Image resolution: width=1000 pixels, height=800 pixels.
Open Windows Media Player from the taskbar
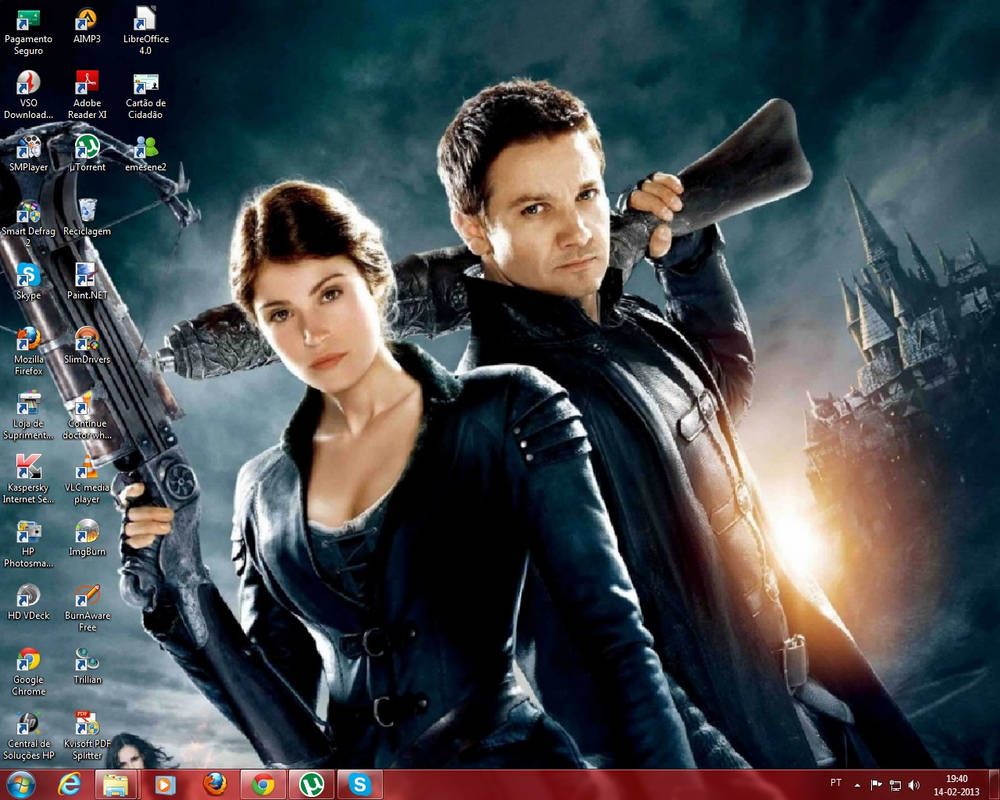click(165, 784)
